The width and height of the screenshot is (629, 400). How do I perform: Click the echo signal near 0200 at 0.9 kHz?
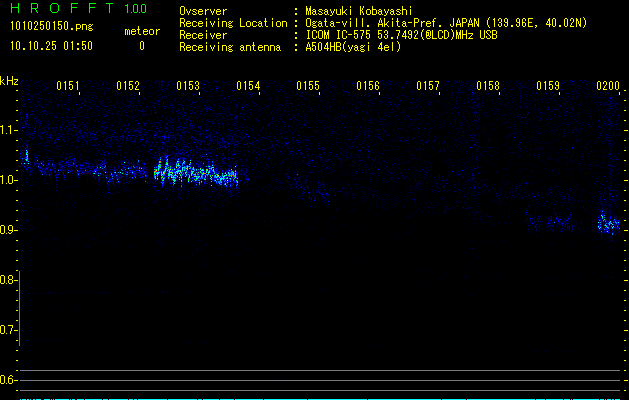(x=609, y=223)
